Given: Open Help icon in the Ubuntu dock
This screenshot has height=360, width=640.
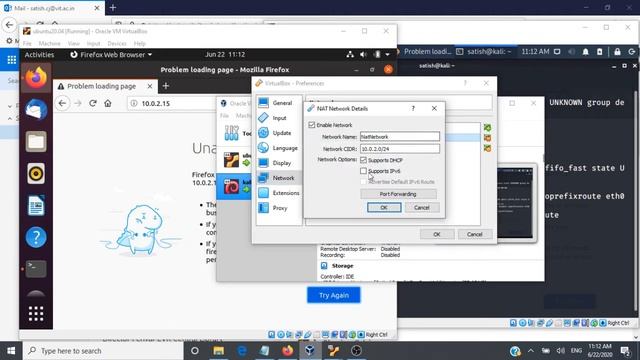Looking at the screenshot, I should tap(36, 237).
